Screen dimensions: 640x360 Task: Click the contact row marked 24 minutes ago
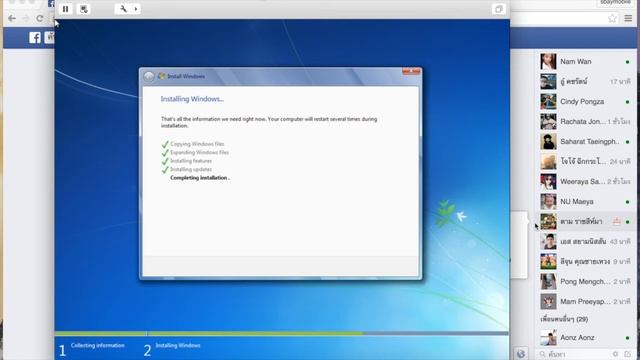pyautogui.click(x=585, y=162)
